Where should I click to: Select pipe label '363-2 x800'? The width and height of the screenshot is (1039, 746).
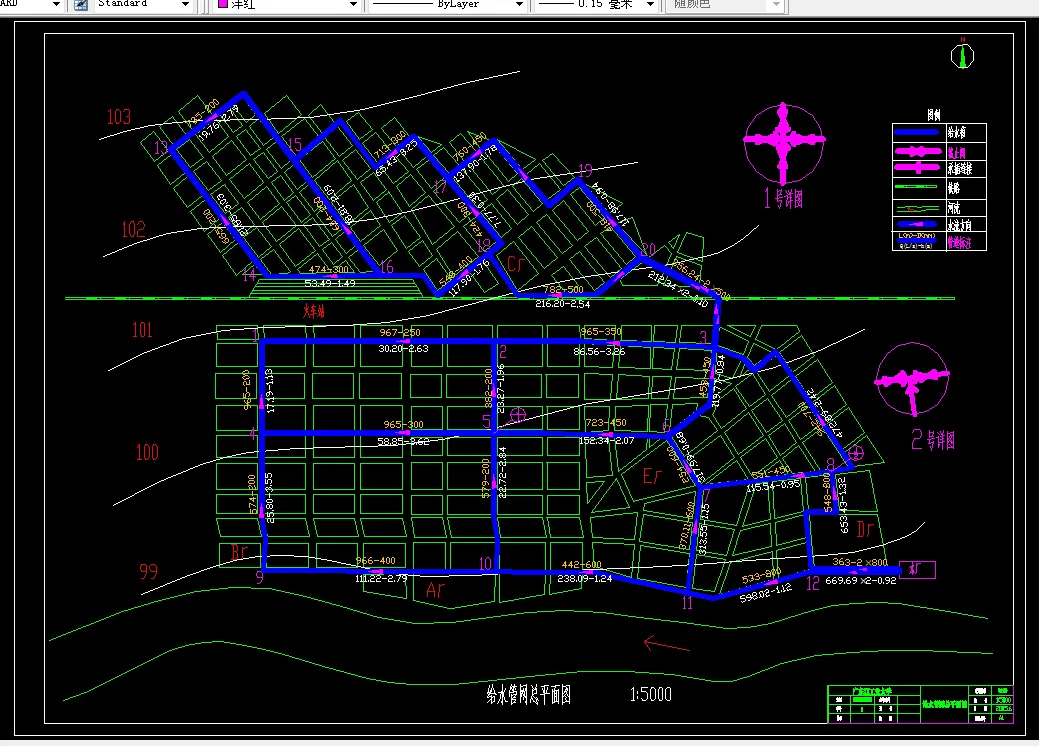tap(860, 562)
